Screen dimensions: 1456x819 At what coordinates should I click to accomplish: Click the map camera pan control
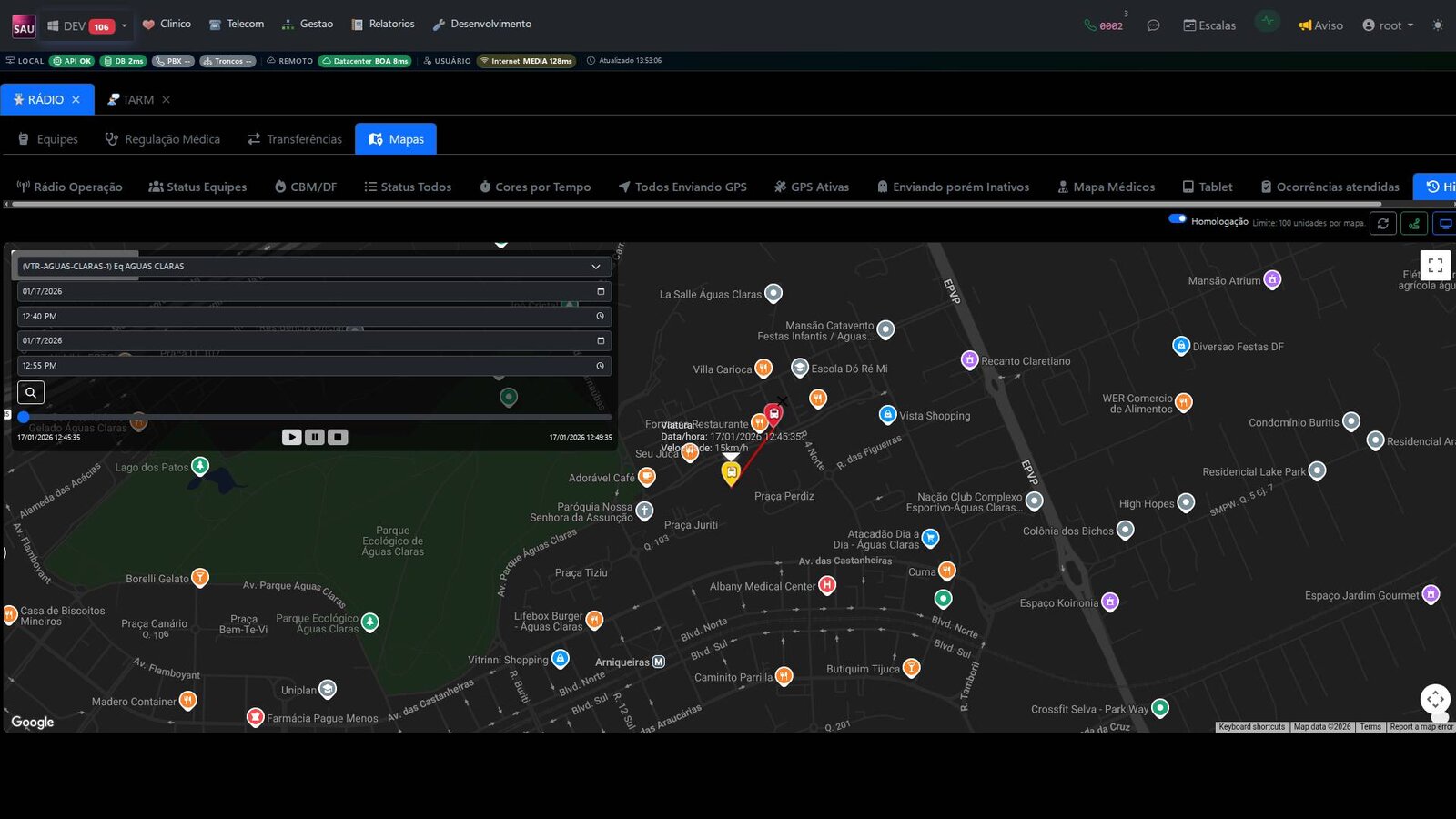point(1435,699)
